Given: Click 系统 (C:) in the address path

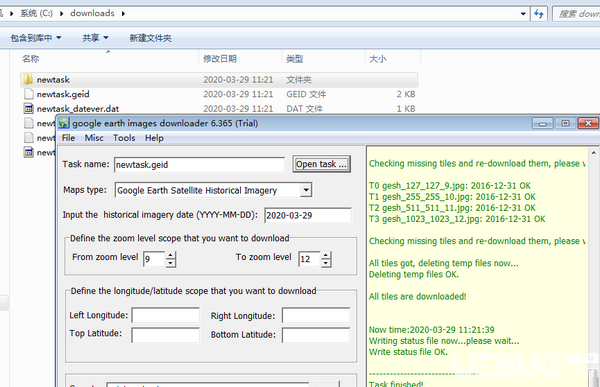Looking at the screenshot, I should [36, 13].
